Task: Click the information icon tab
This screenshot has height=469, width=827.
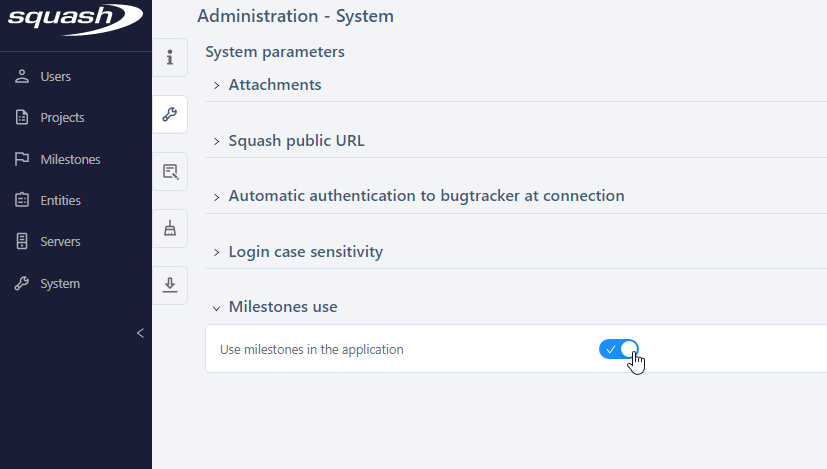Action: (x=170, y=57)
